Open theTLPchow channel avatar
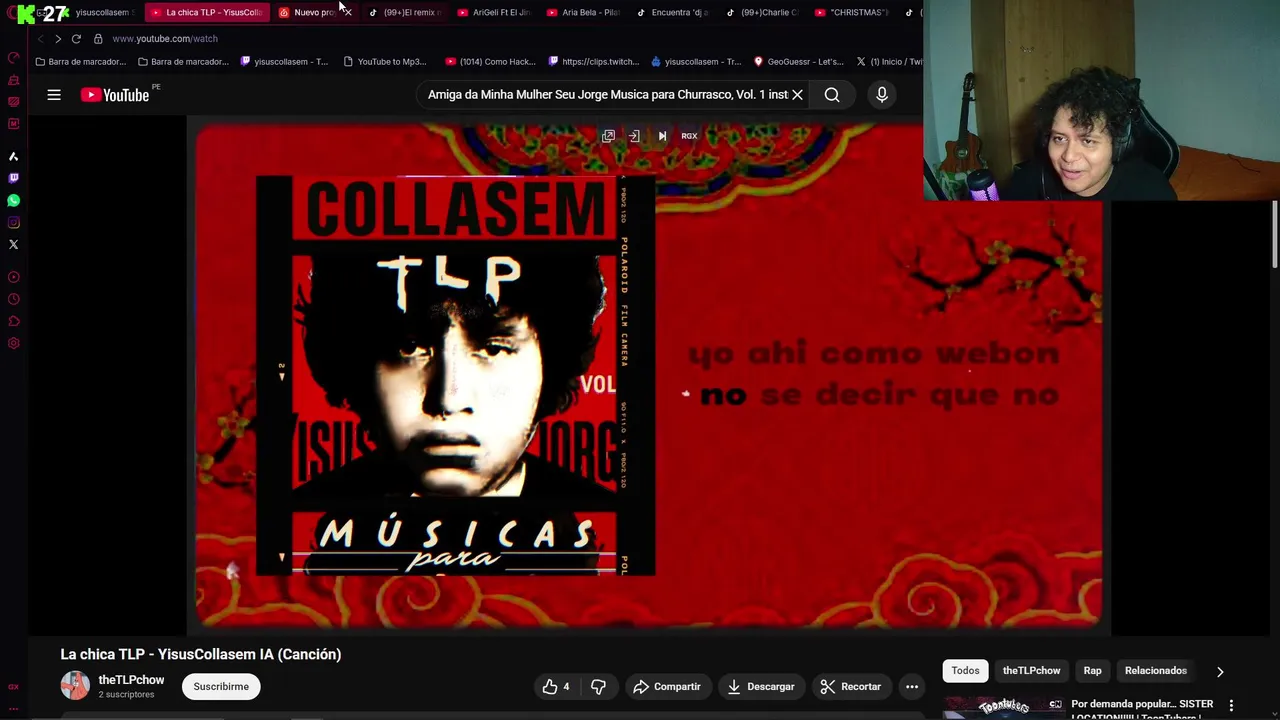The width and height of the screenshot is (1280, 720). [x=75, y=686]
